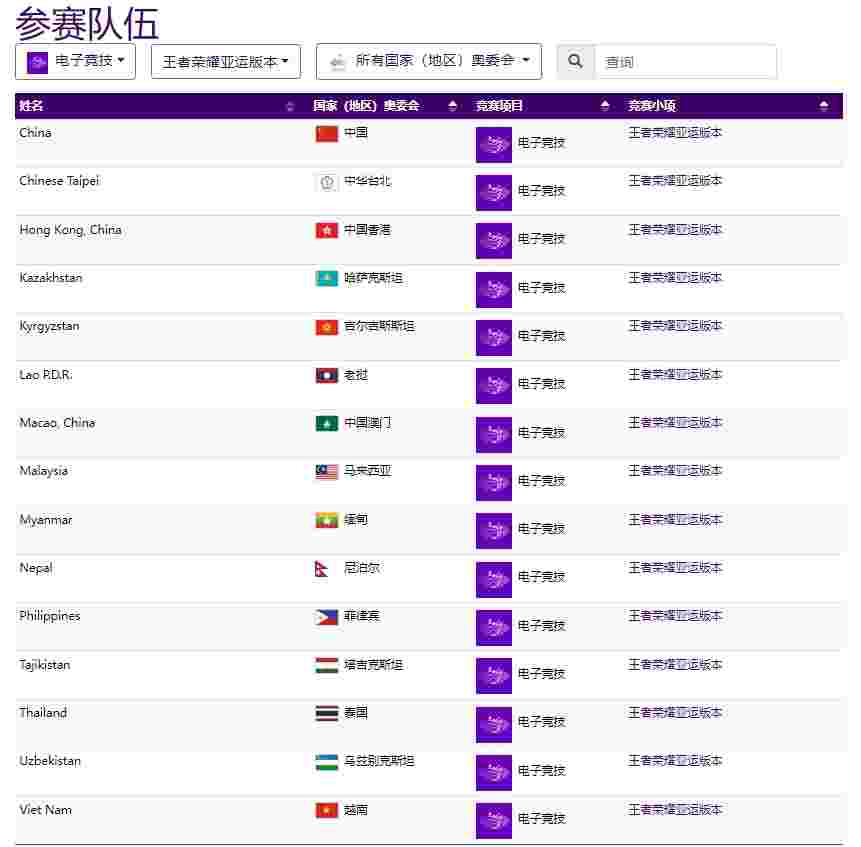Click the esports icon in Nepal row
The width and height of the screenshot is (861, 847).
point(494,580)
